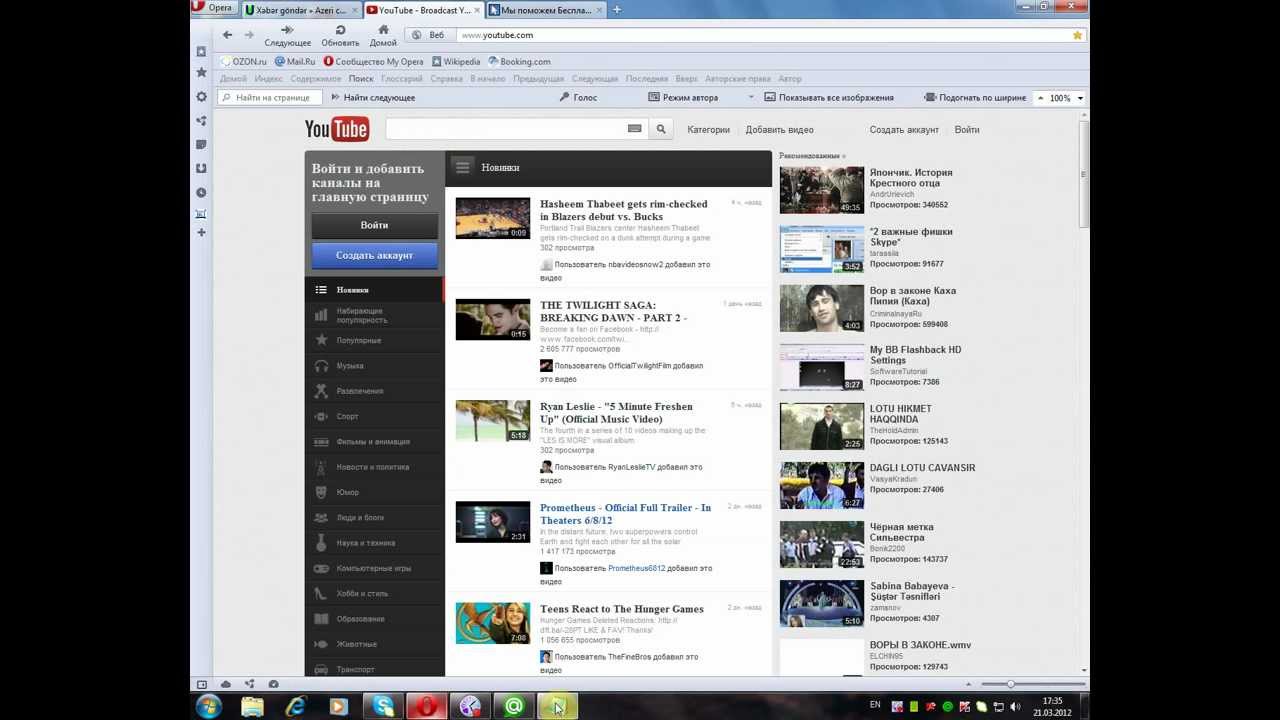
Task: Open the virtual keyboard icon in YouTube search
Action: pyautogui.click(x=634, y=129)
